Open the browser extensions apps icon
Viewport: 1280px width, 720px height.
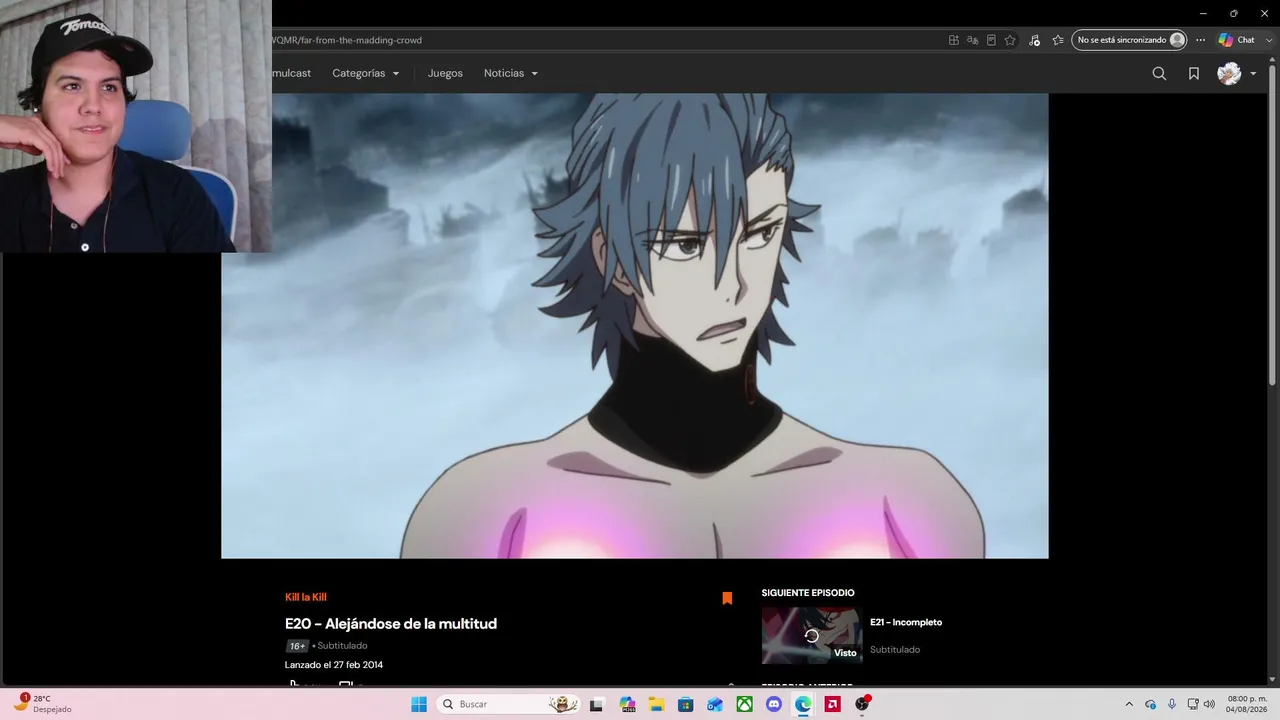(x=954, y=40)
